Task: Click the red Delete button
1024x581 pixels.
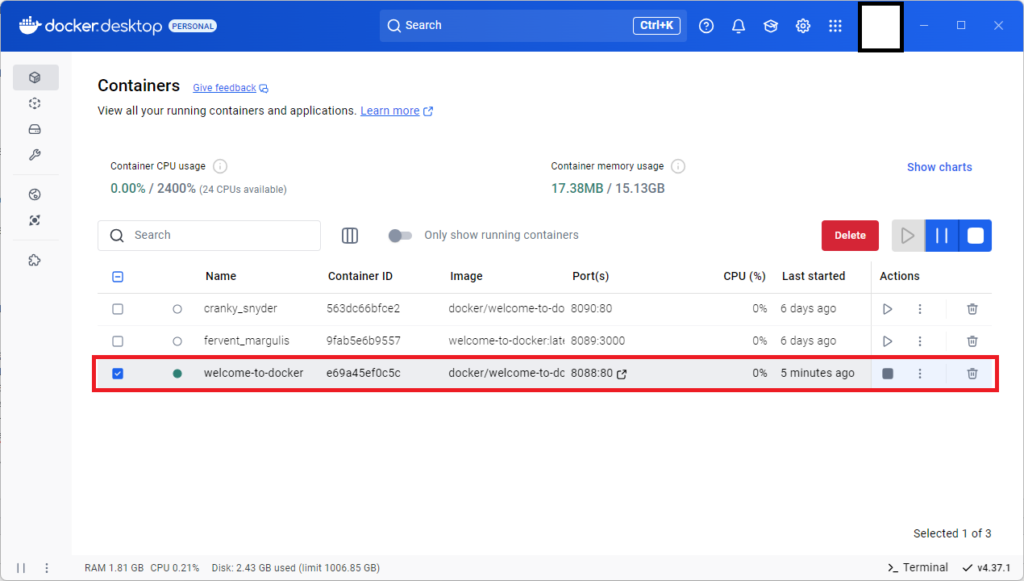Action: (850, 236)
